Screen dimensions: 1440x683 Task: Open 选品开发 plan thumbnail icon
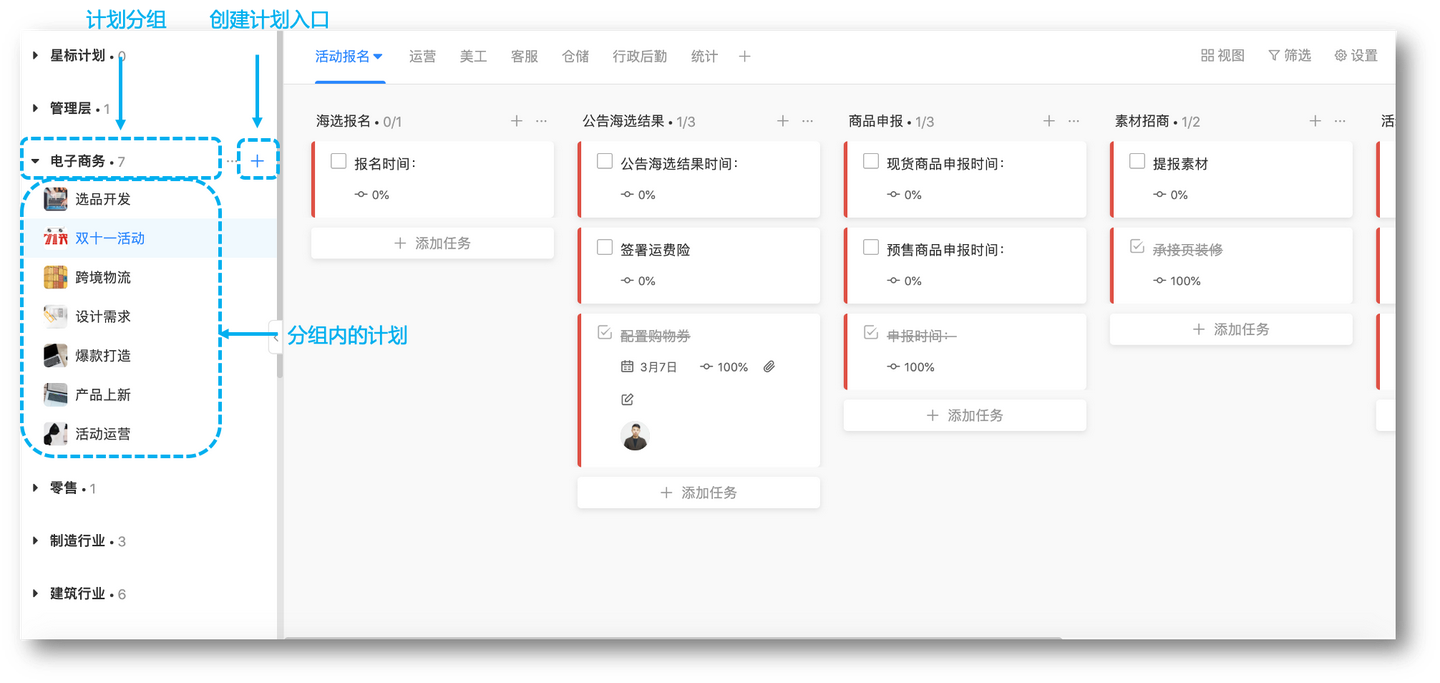56,199
